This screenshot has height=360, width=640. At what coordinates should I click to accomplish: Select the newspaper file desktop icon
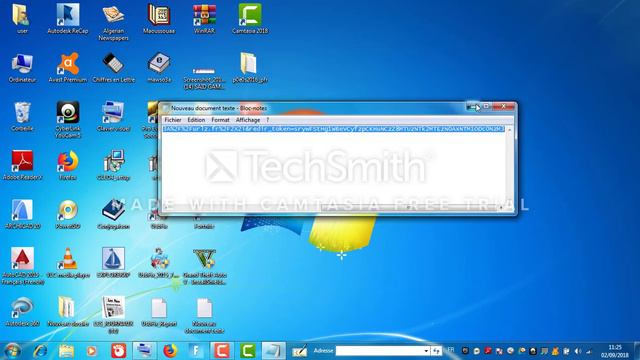coord(113,315)
